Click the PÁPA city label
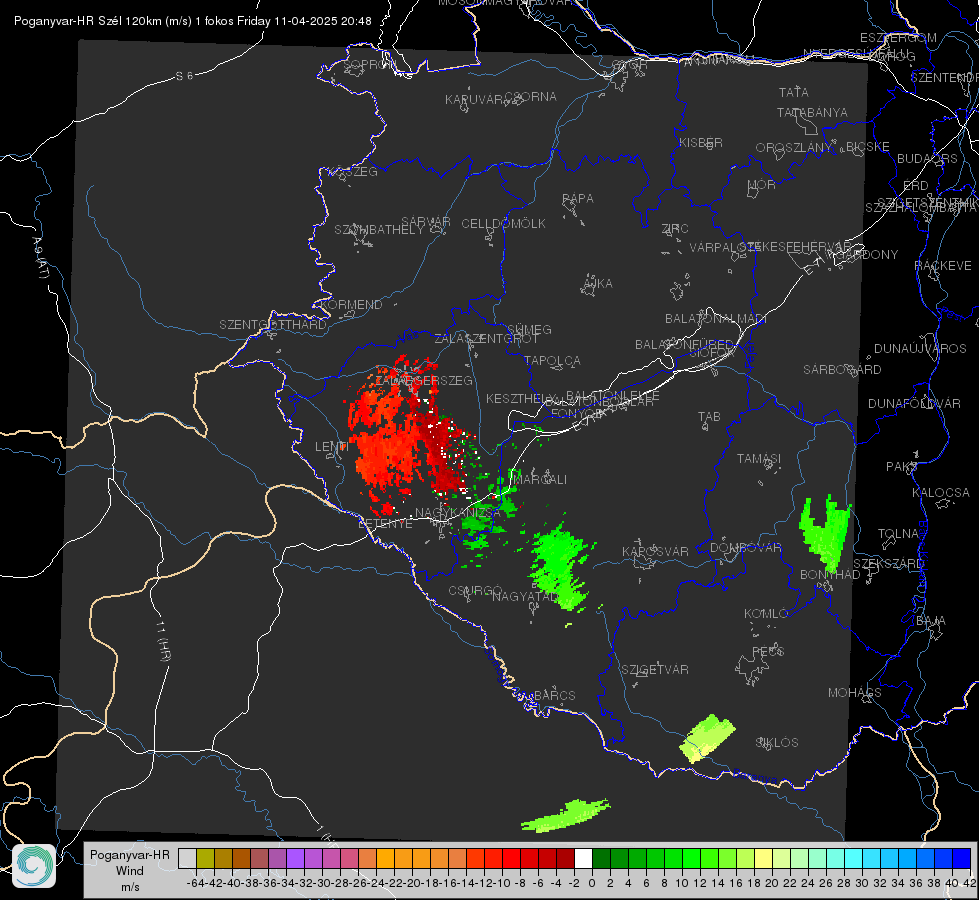This screenshot has width=979, height=900. [x=578, y=198]
